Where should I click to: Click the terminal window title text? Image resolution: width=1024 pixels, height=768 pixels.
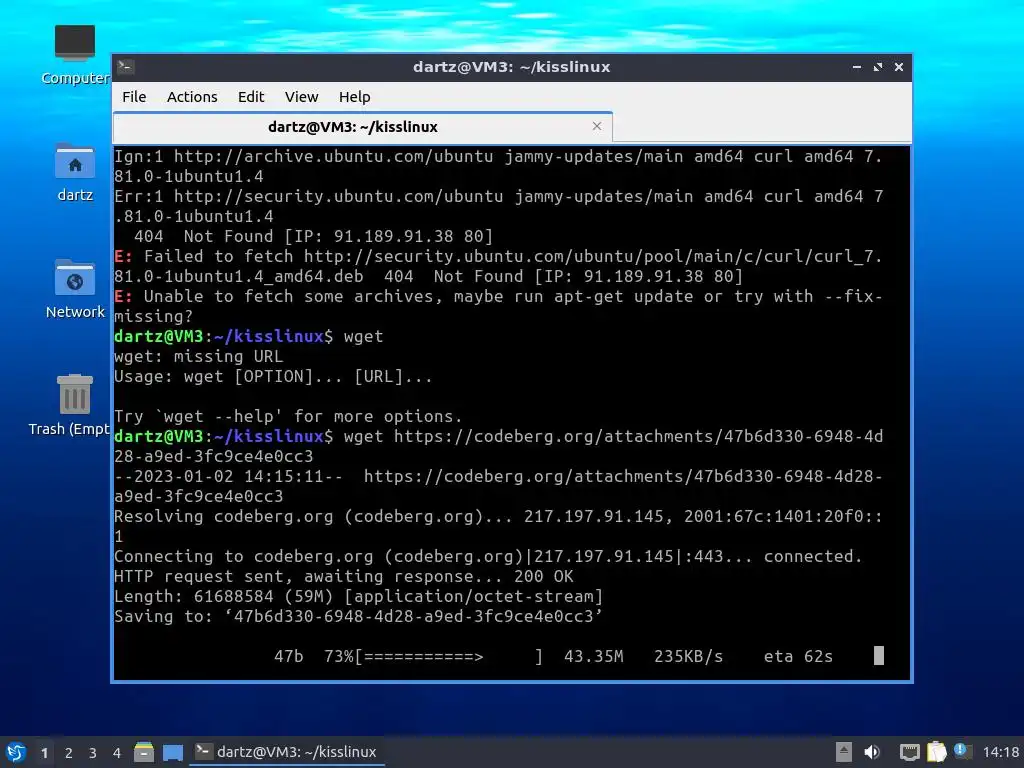pyautogui.click(x=511, y=67)
